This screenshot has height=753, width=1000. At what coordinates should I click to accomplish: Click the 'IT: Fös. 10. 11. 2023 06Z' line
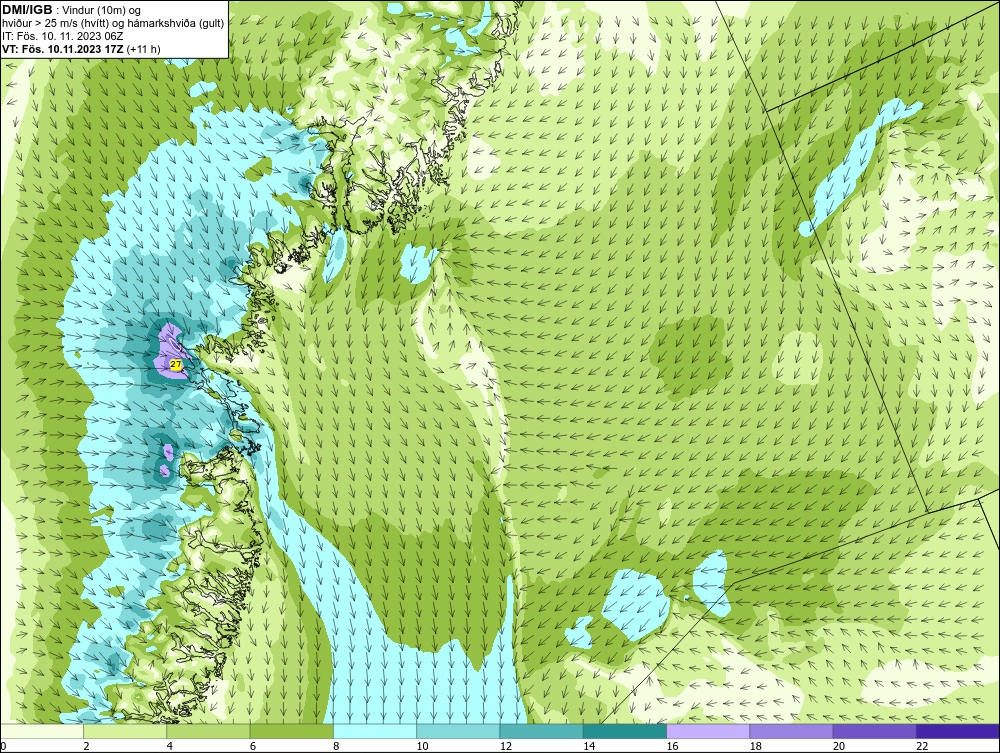pyautogui.click(x=64, y=36)
